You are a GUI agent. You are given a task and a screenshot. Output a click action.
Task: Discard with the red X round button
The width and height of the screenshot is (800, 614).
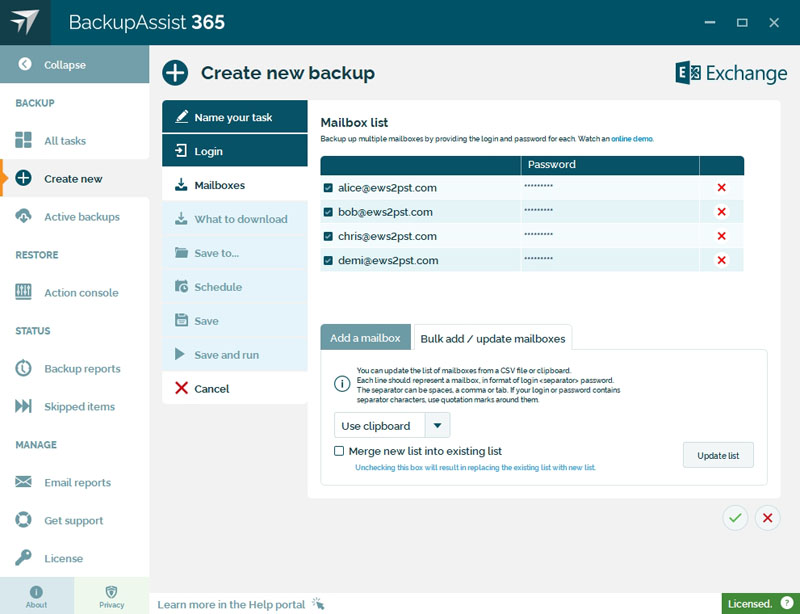(767, 518)
